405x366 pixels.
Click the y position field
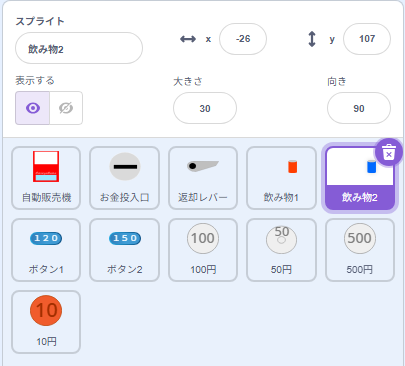coord(367,39)
